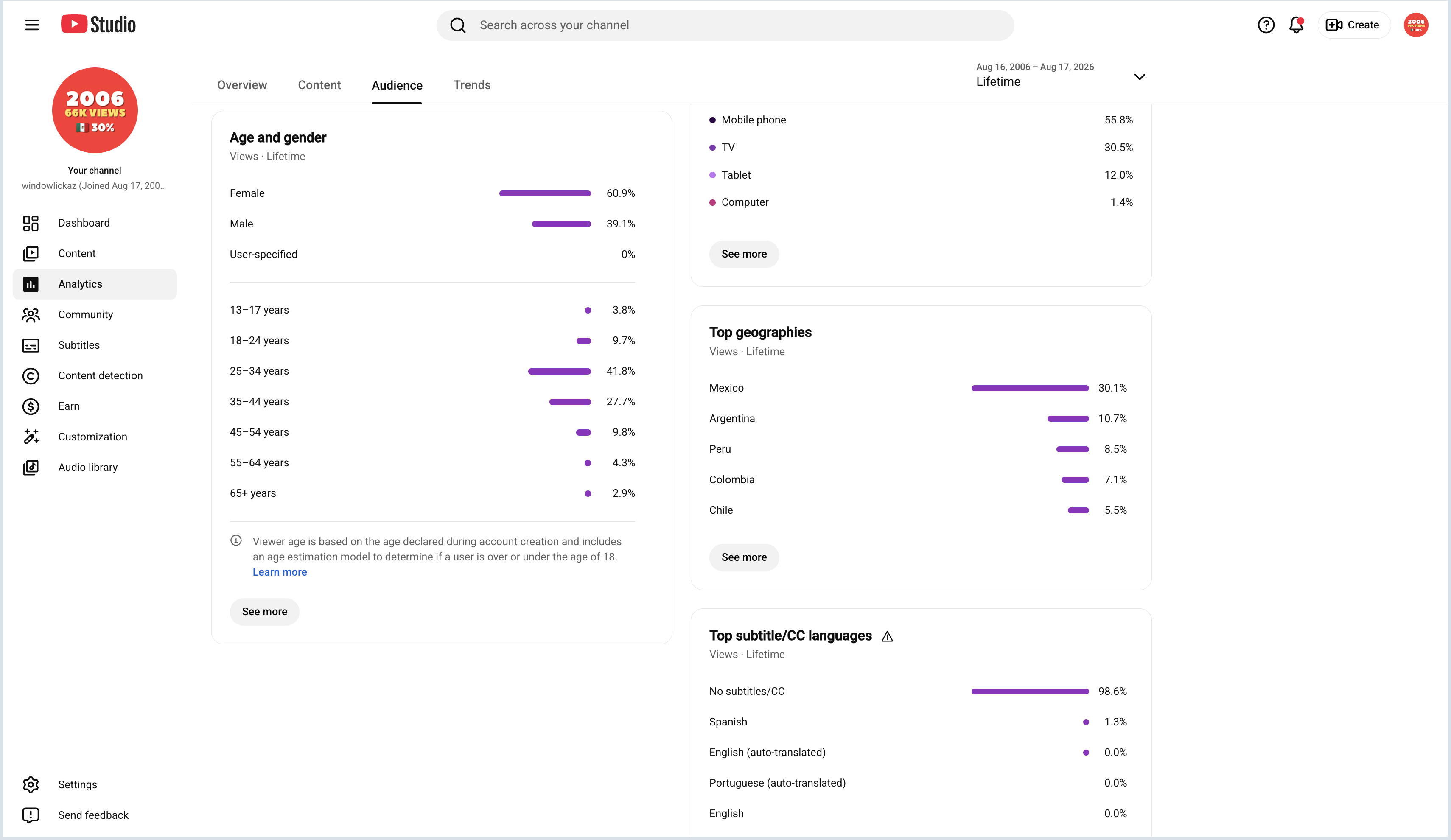Click the subtitle languages warning triangle
Image resolution: width=1451 pixels, height=840 pixels.
(887, 636)
